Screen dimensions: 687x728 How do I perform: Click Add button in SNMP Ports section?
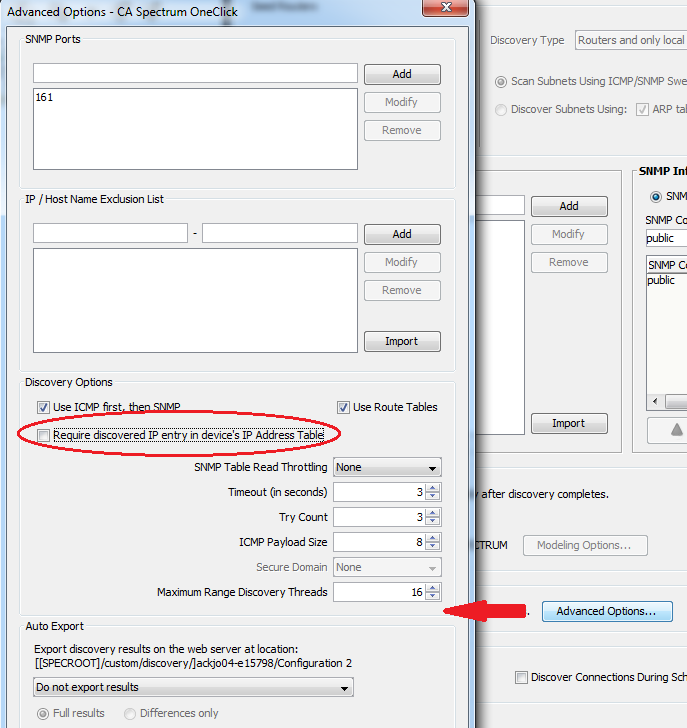402,74
